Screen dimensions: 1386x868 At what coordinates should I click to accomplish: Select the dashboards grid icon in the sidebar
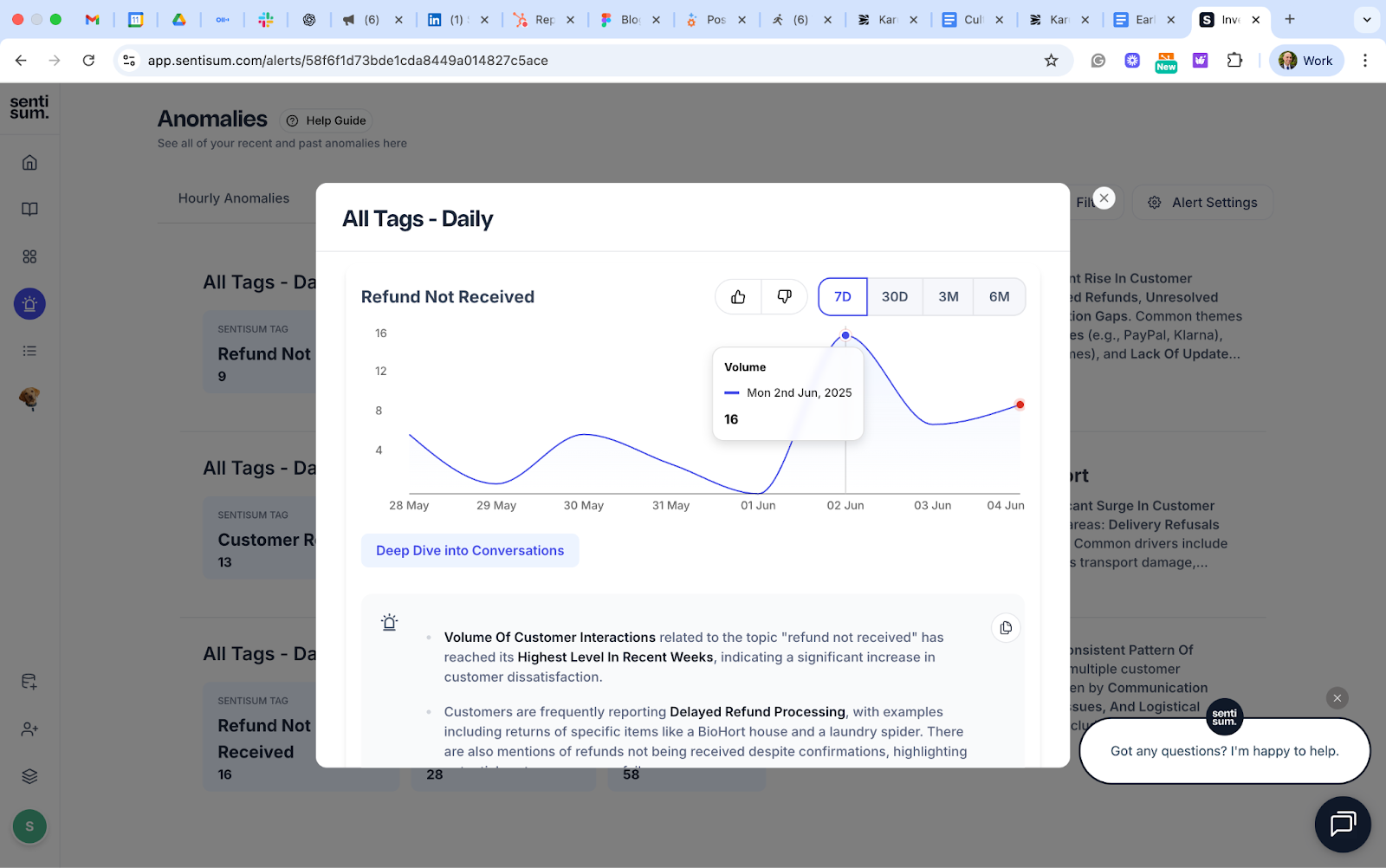(29, 256)
